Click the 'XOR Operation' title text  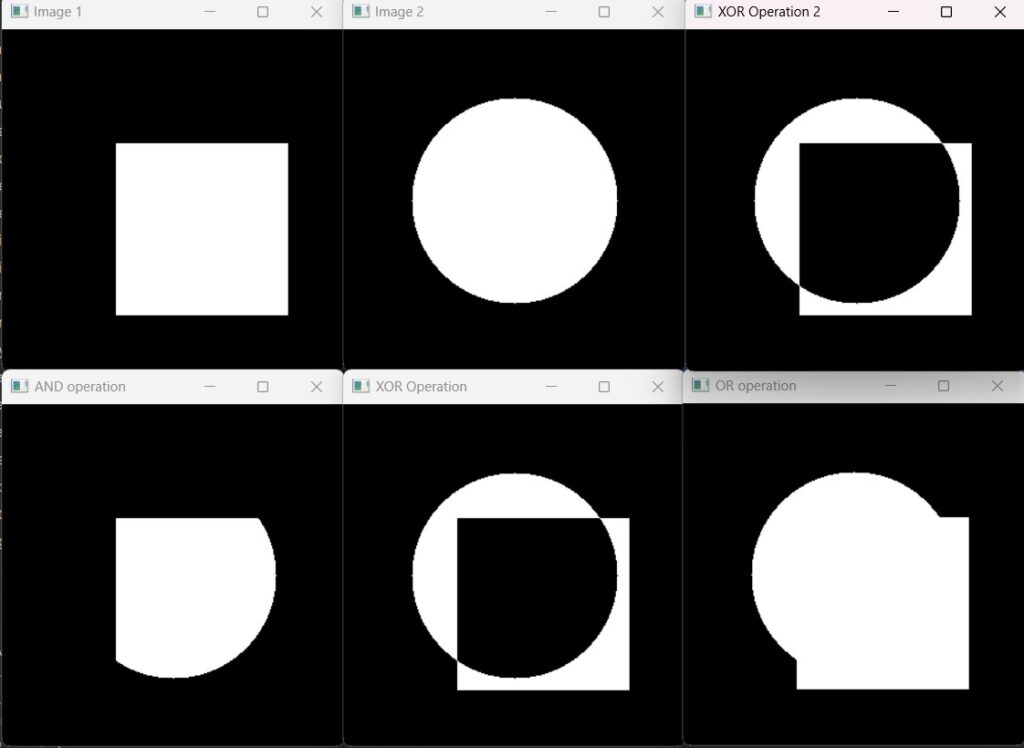pos(421,387)
